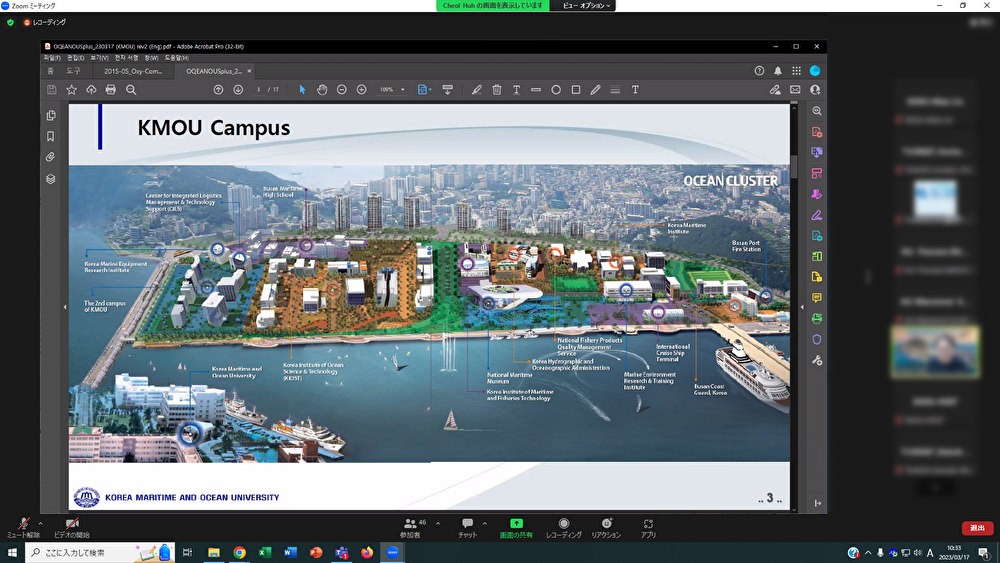The image size is (1000, 563).
Task: Expand the audio options caret next to mute
Action: pos(40,523)
